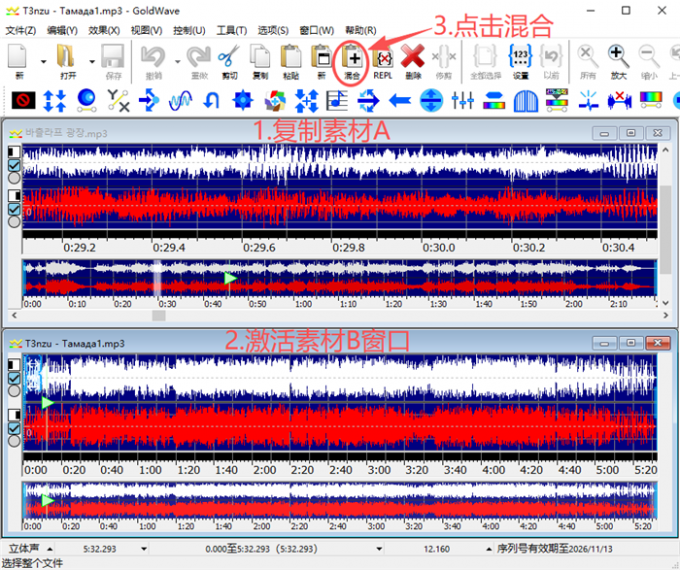Uncheck the left channel checkbox in top window
This screenshot has height=570, width=680.
(x=14, y=165)
